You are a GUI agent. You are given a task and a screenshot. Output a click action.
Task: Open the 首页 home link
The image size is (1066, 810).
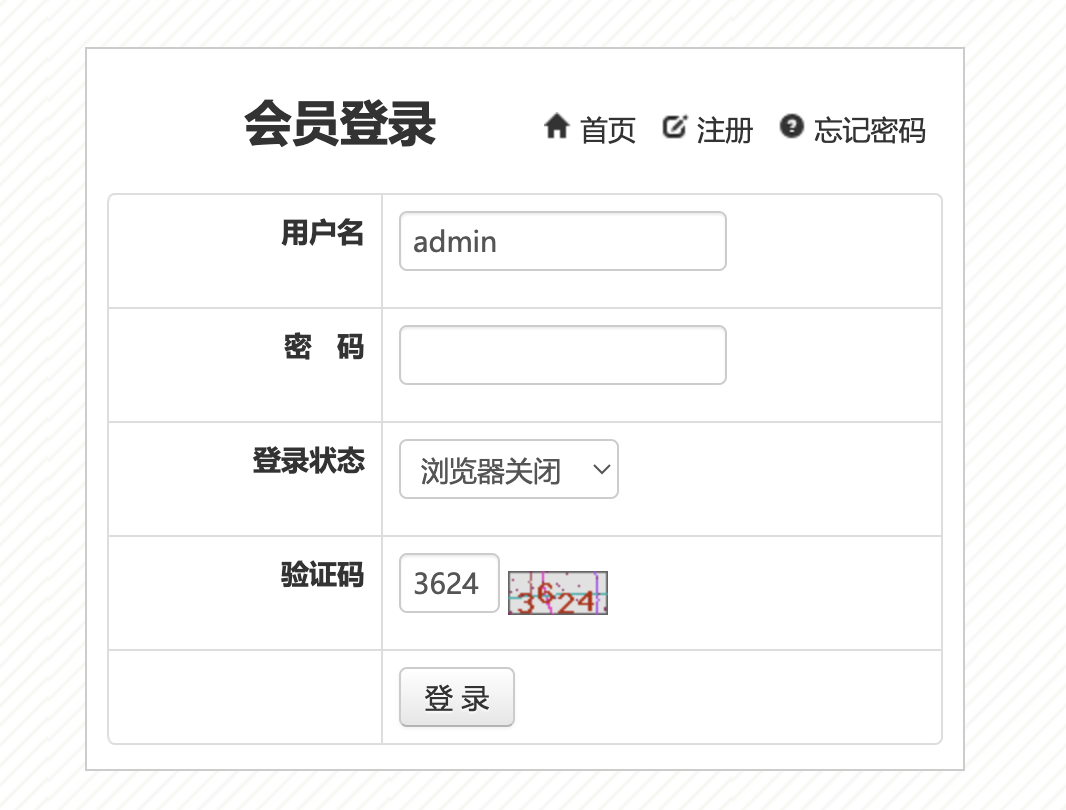pos(608,130)
